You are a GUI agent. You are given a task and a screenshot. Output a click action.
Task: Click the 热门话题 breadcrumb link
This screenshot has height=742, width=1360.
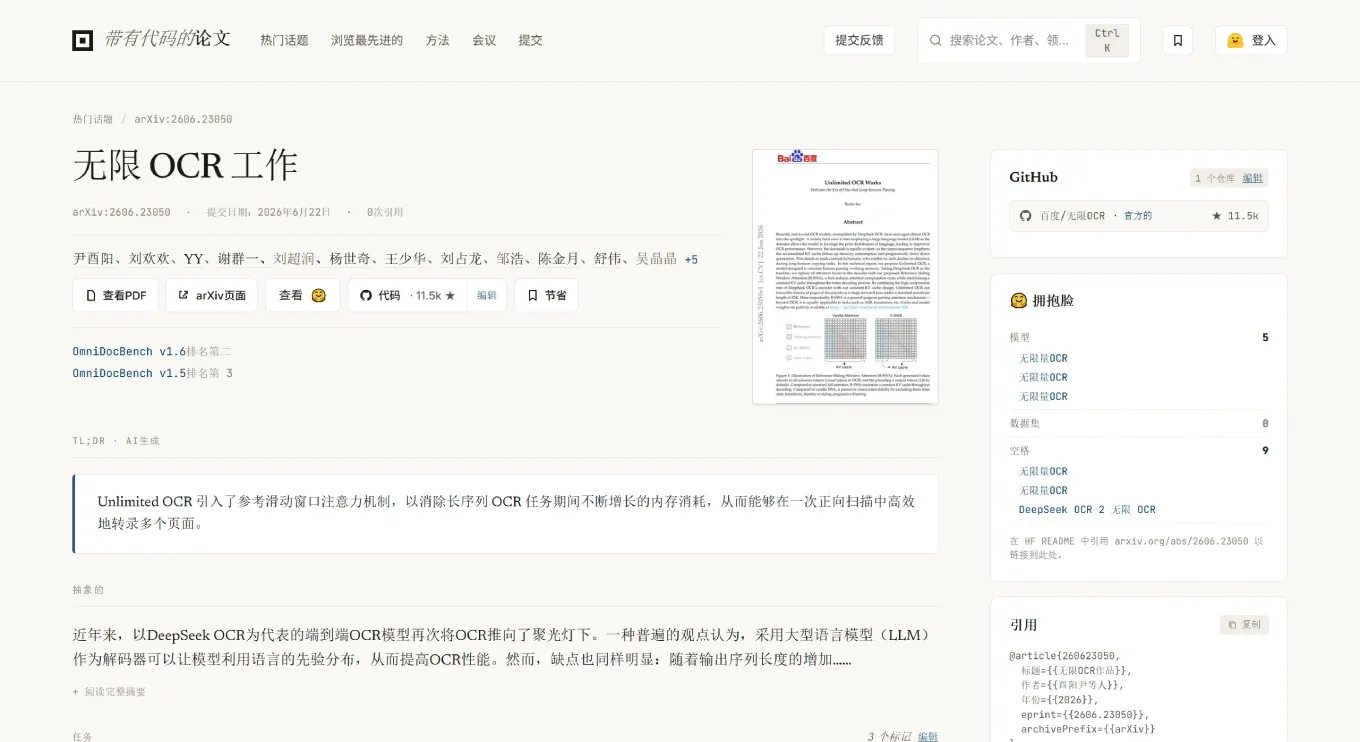pos(92,119)
